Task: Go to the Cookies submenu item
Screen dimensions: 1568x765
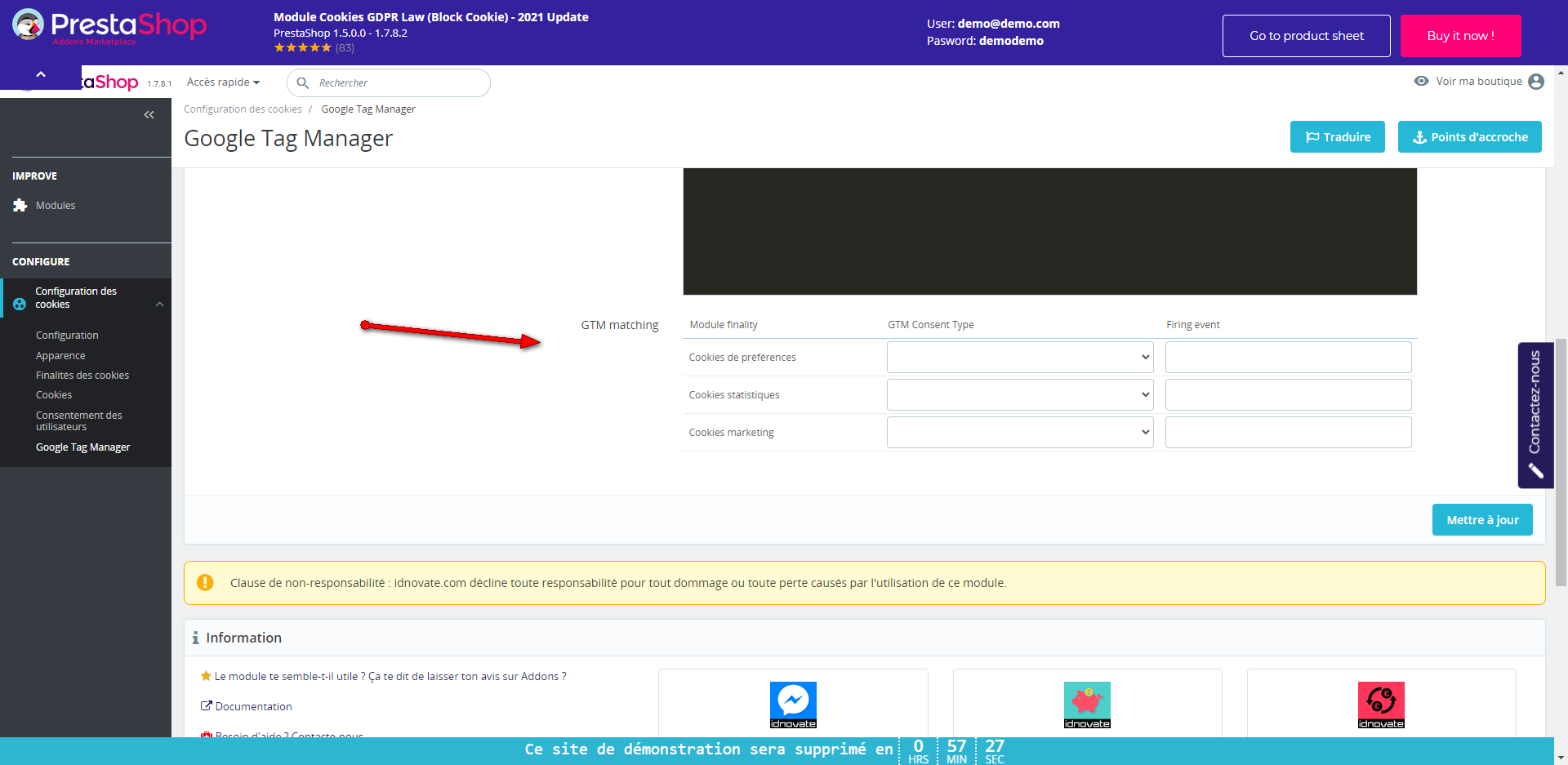Action: [x=54, y=395]
